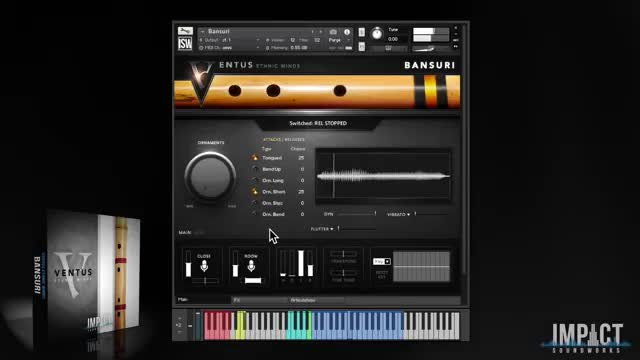This screenshot has height=360, width=640.
Task: Toggle the Orn. Short attack type
Action: click(255, 191)
